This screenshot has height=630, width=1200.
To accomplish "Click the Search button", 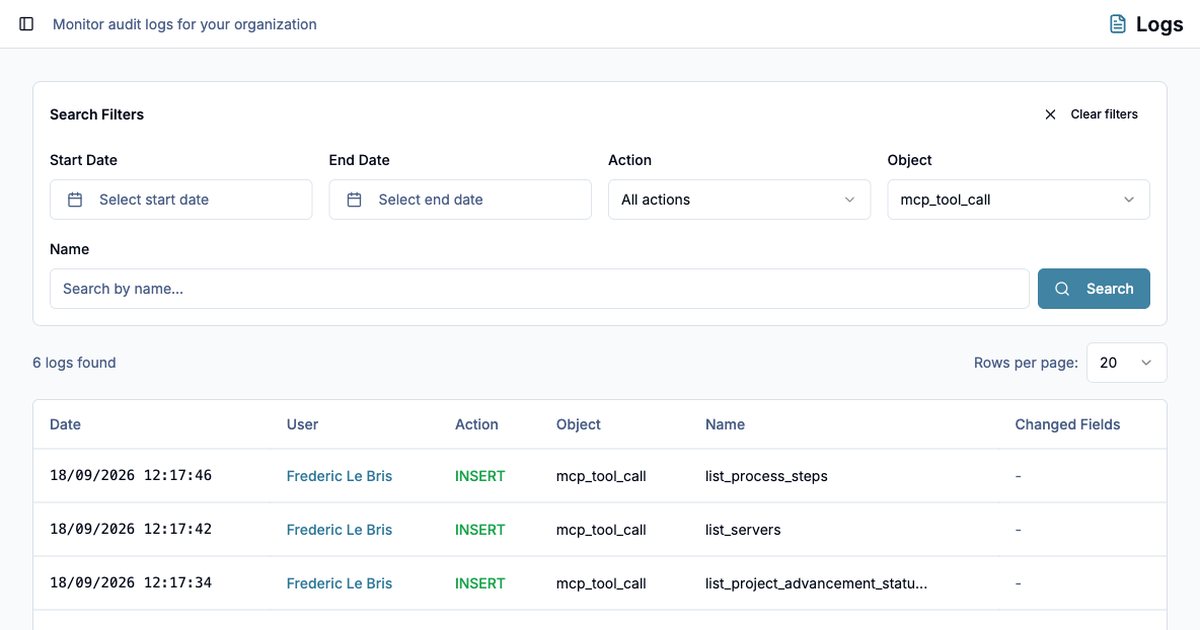I will (x=1094, y=289).
